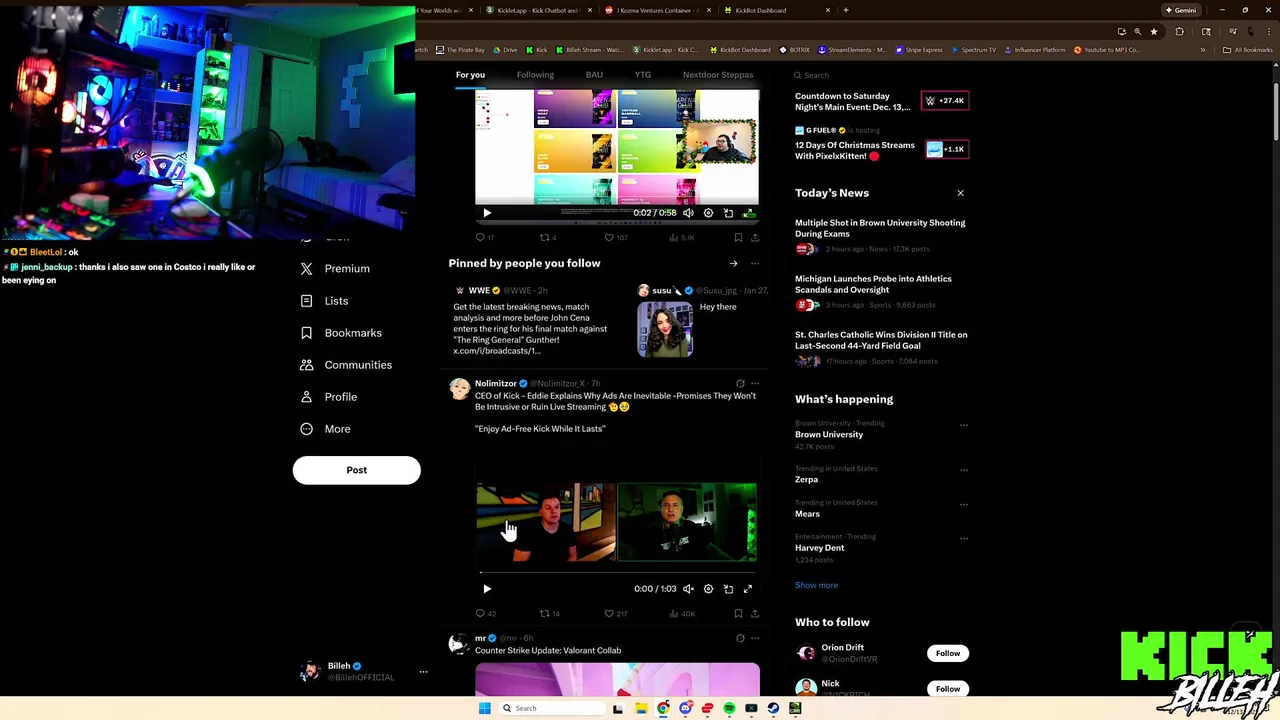Open susu's pinned photo thumbnail
Viewport: 1280px width, 720px height.
pos(665,330)
